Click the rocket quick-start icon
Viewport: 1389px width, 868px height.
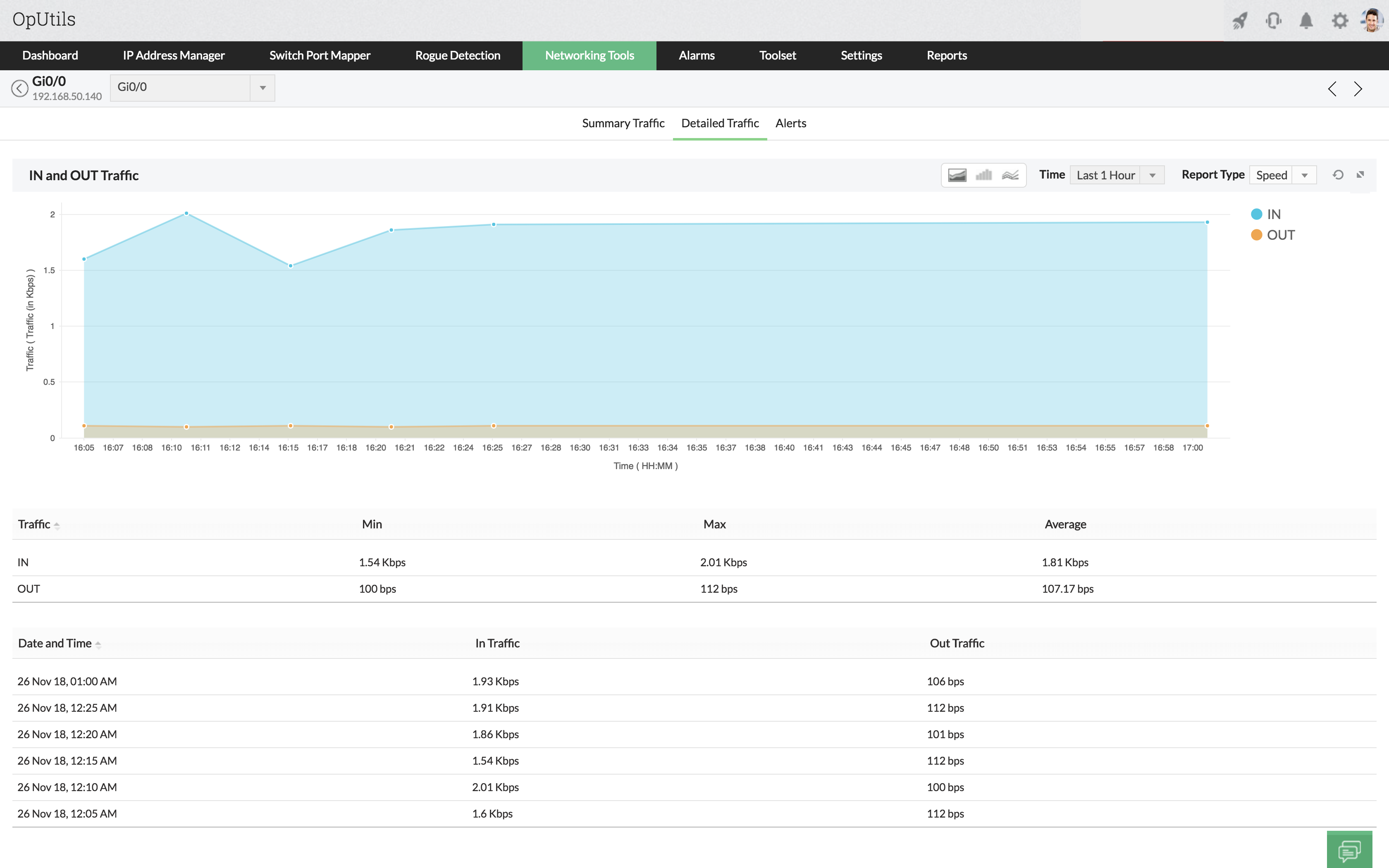pos(1240,21)
